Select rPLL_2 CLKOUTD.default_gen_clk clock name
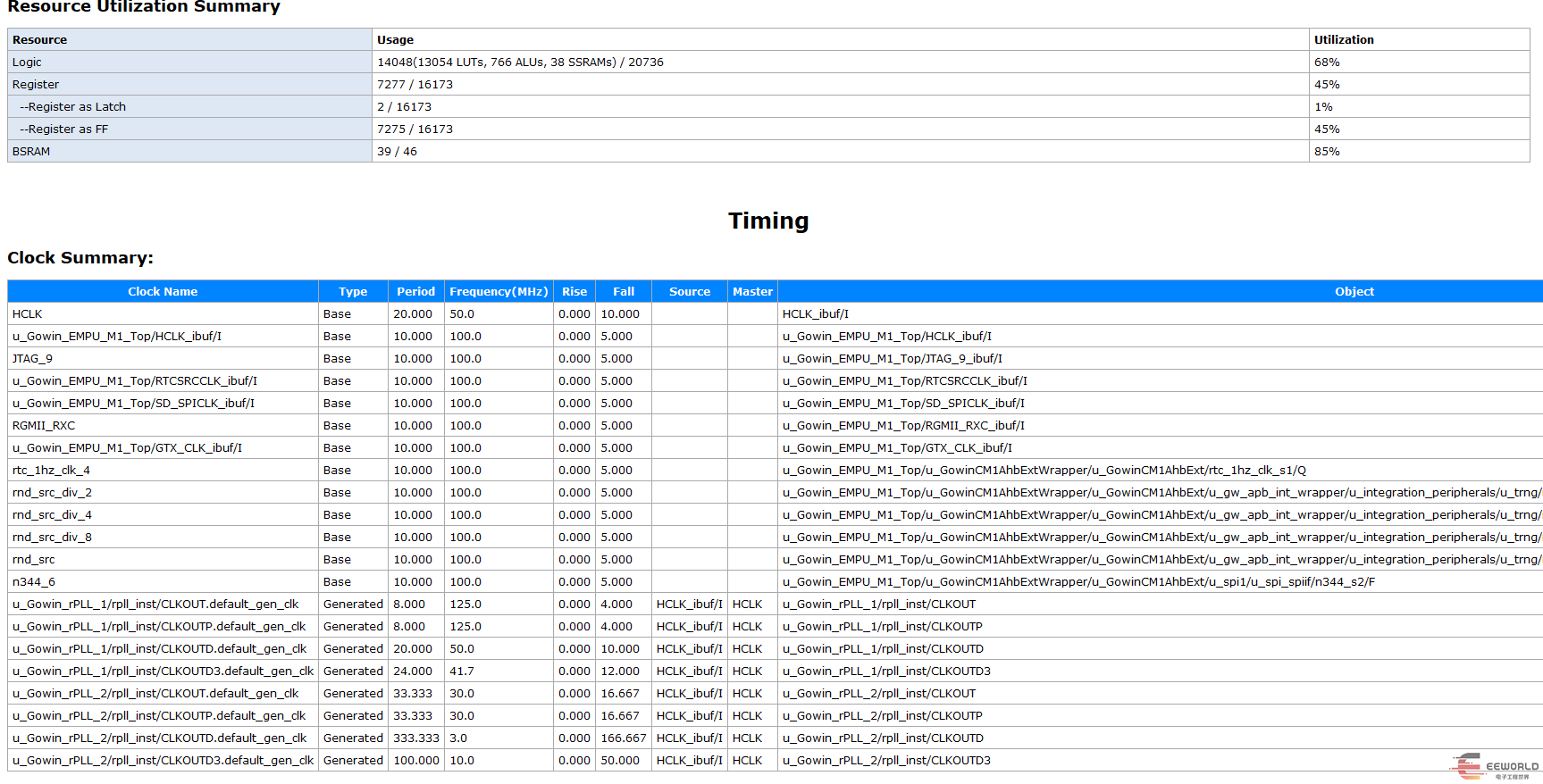 point(163,738)
